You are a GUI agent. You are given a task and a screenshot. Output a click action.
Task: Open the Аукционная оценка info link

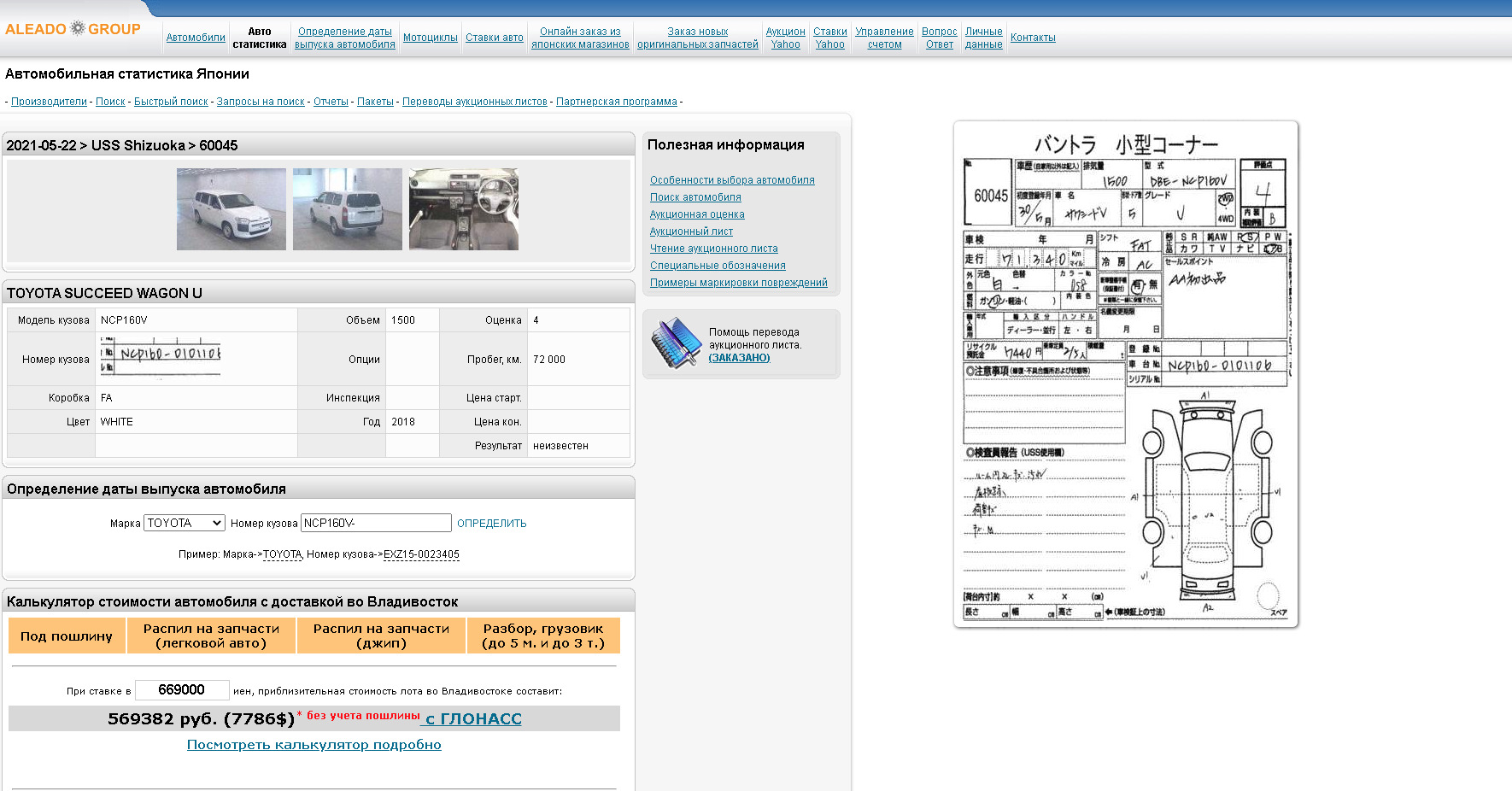coord(697,214)
